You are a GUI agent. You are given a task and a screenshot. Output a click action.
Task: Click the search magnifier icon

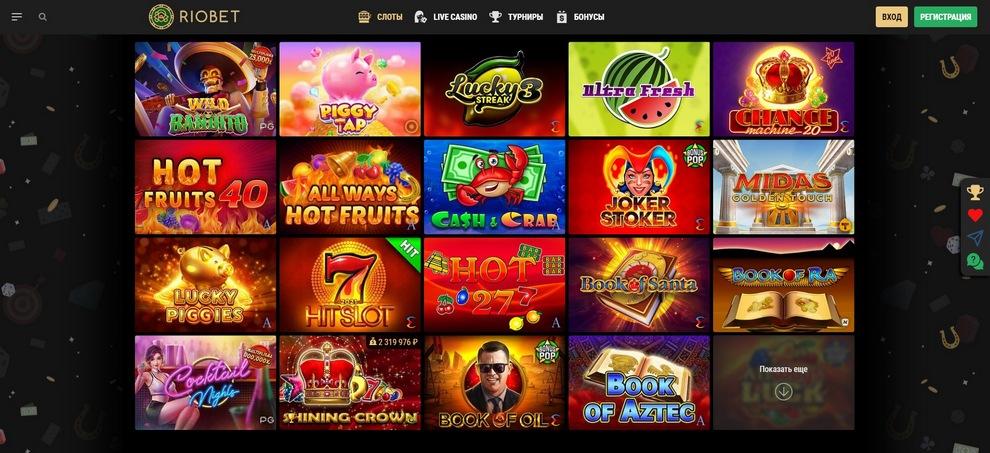tap(43, 17)
